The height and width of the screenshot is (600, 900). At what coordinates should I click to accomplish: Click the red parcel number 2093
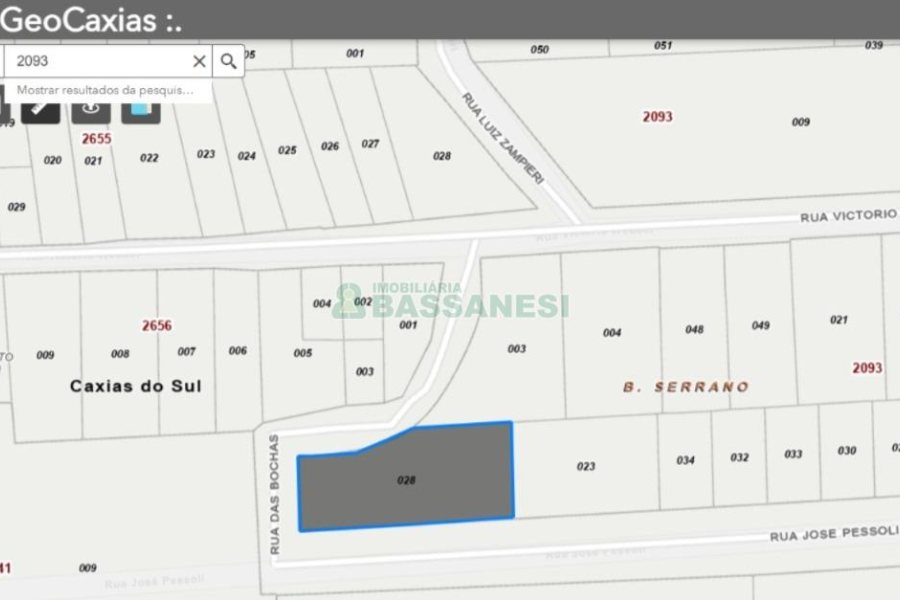coord(658,116)
